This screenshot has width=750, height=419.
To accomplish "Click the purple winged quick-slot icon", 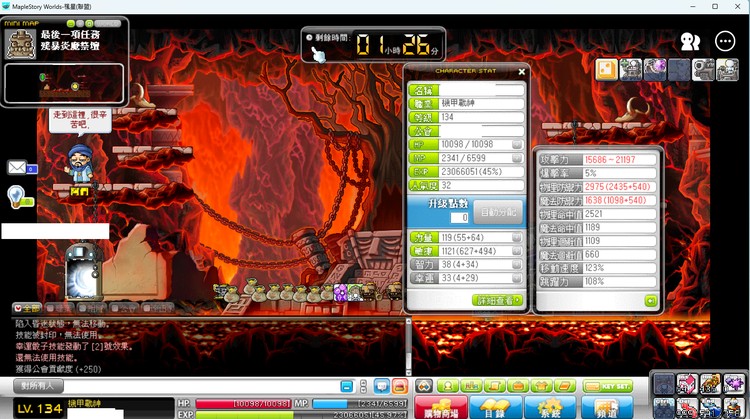I will (734, 384).
